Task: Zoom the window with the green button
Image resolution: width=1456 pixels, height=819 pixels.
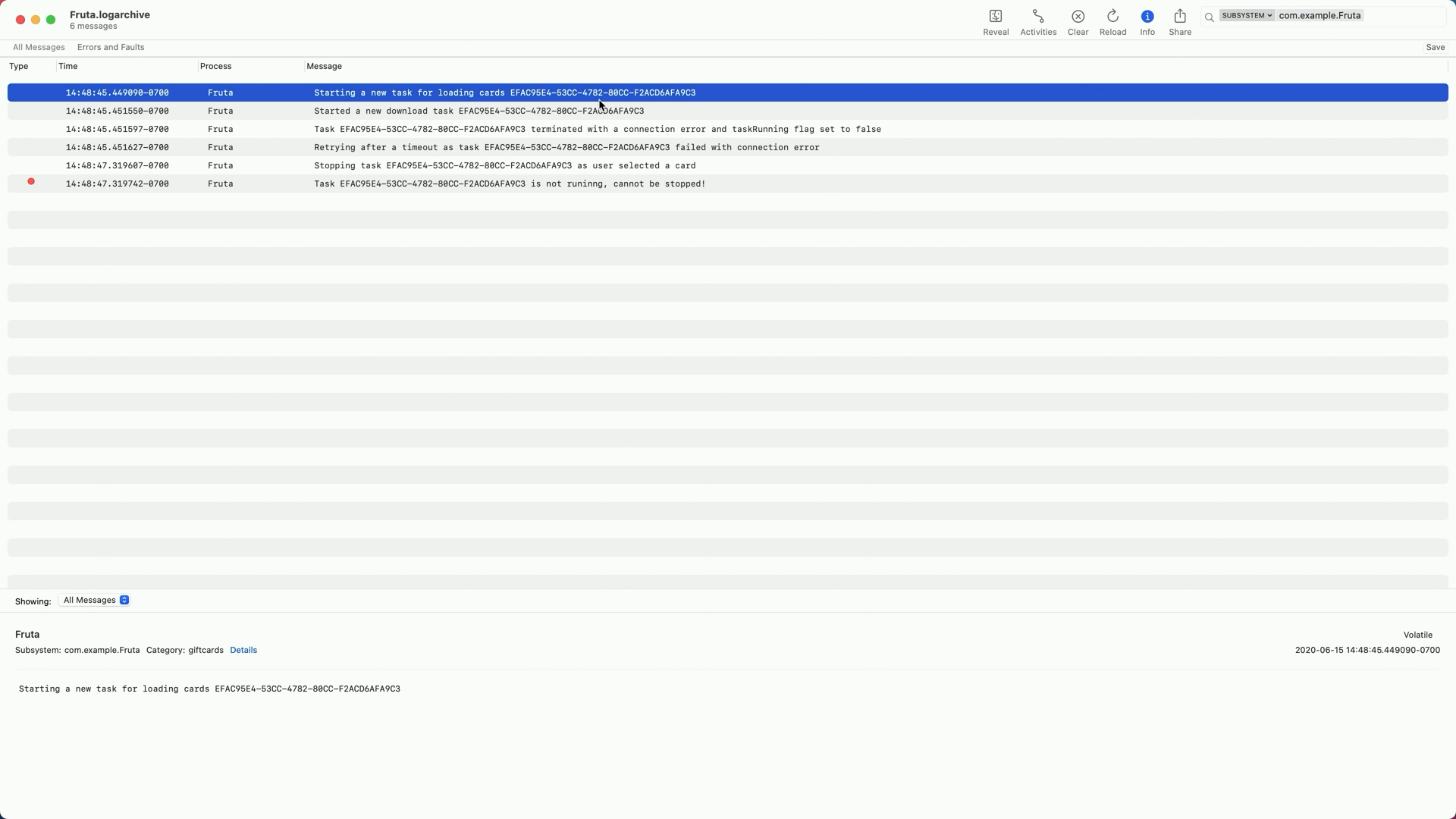Action: pyautogui.click(x=51, y=20)
